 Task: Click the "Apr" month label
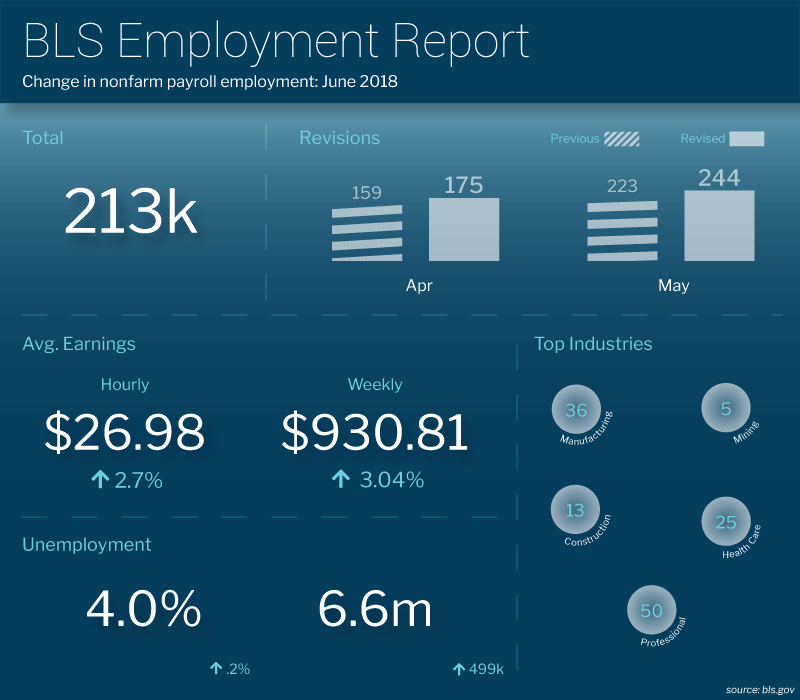(x=419, y=285)
